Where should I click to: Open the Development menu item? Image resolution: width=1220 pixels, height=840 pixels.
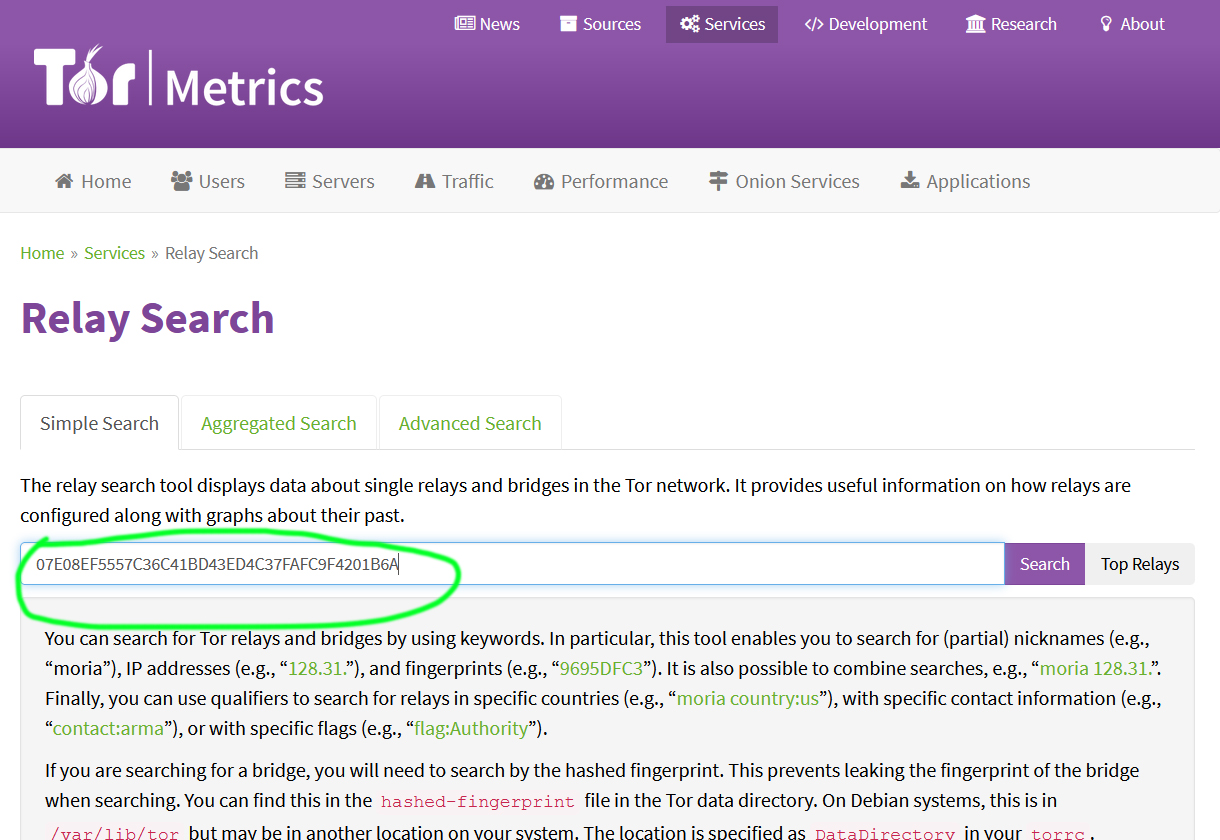(866, 24)
